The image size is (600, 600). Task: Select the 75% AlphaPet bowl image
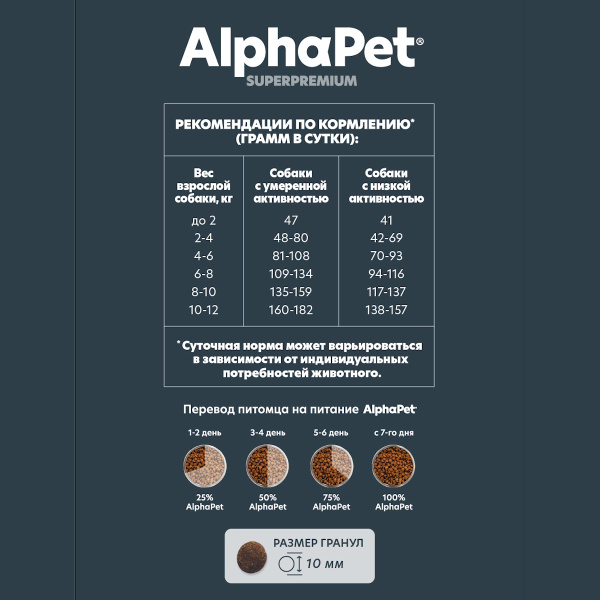pos(331,466)
